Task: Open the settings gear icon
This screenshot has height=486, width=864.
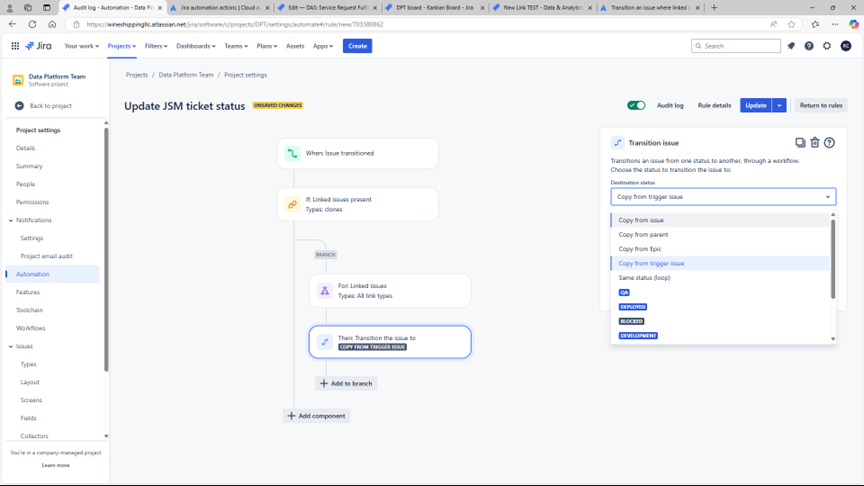Action: [x=827, y=46]
